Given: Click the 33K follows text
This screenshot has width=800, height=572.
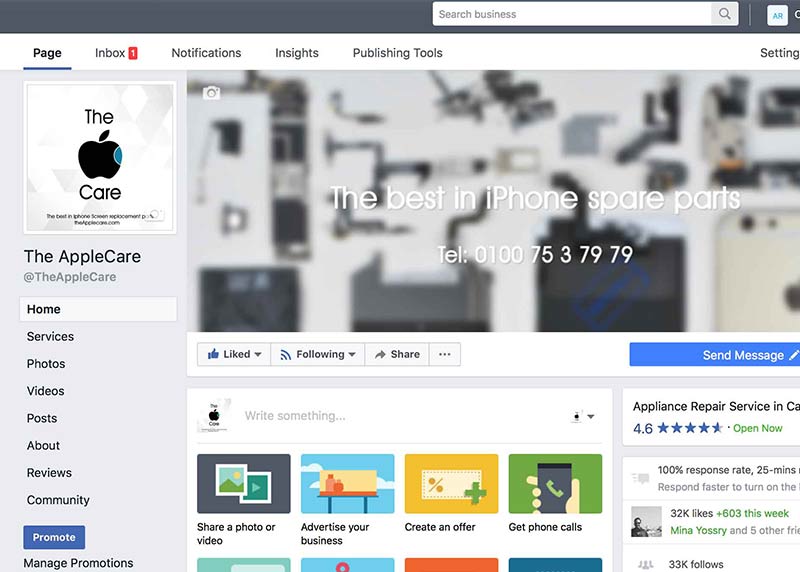Looking at the screenshot, I should pyautogui.click(x=696, y=564).
